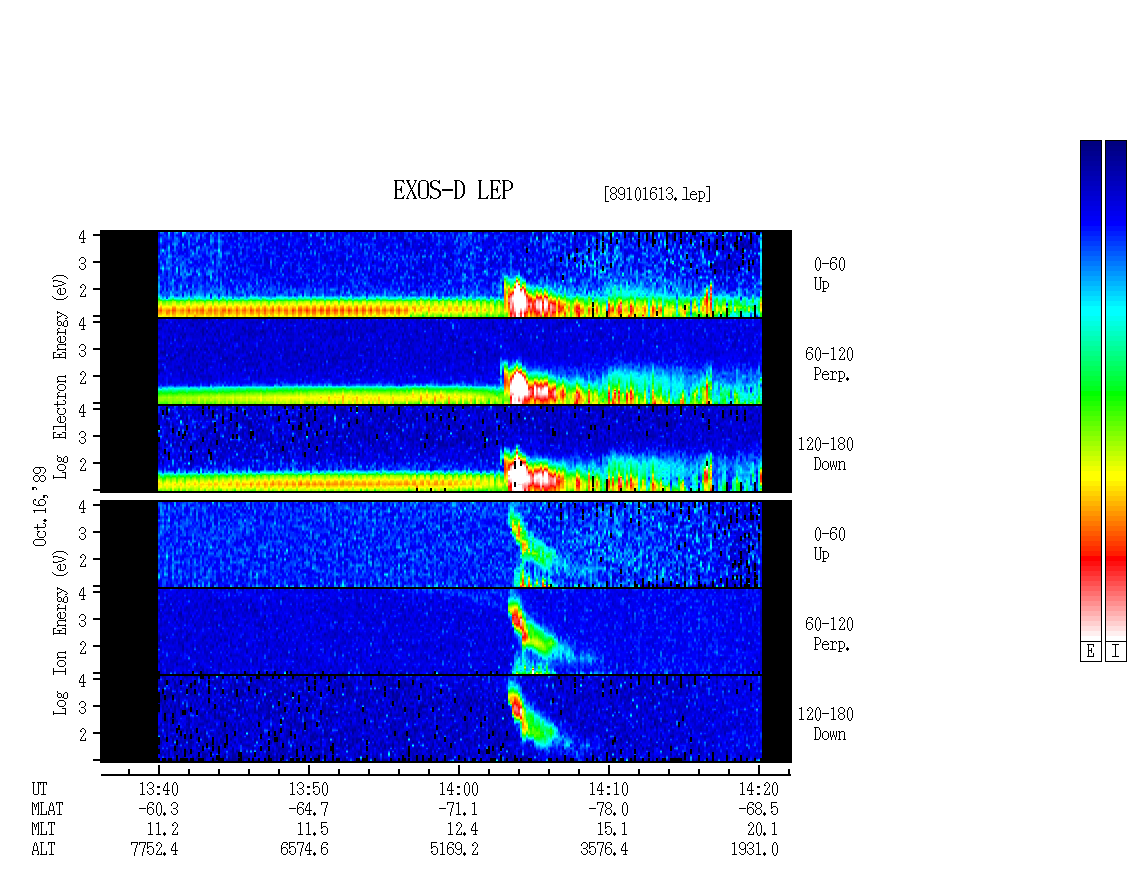Image resolution: width=1130 pixels, height=875 pixels.
Task: Click the EXOS-D LEP plot title
Action: pyautogui.click(x=453, y=190)
